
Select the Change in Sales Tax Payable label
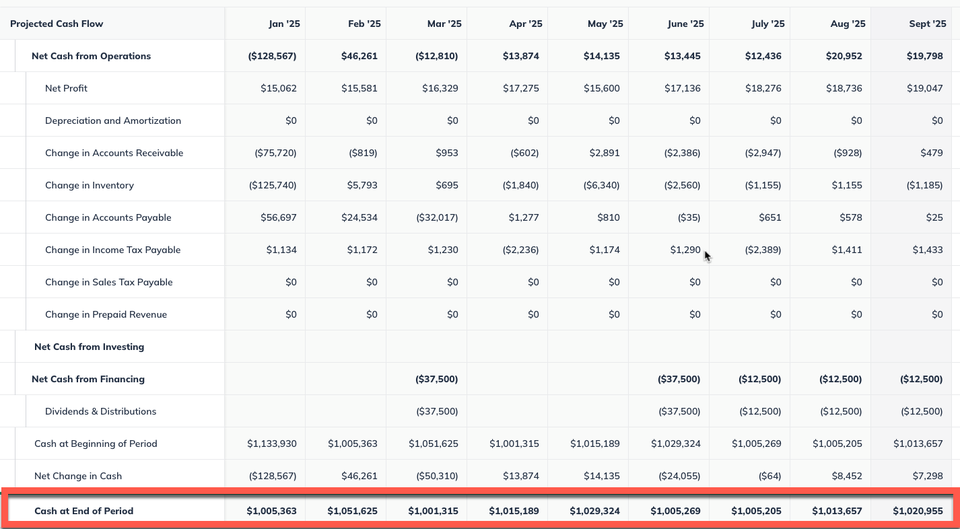[108, 282]
